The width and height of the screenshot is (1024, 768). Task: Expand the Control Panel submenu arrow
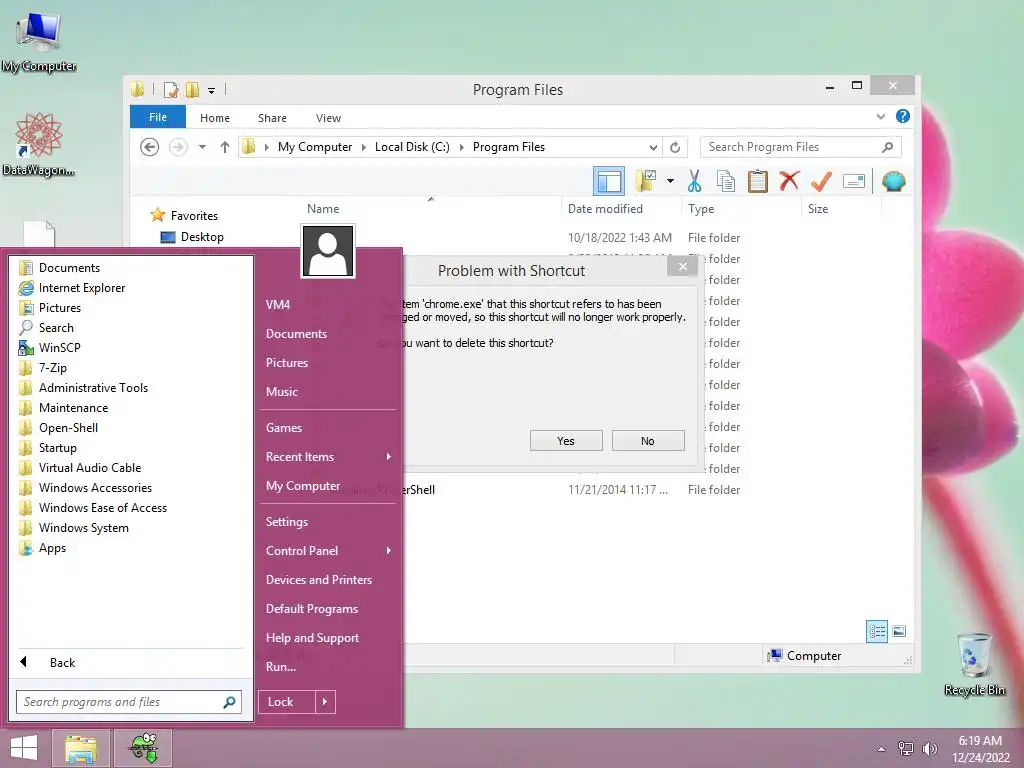pos(389,551)
